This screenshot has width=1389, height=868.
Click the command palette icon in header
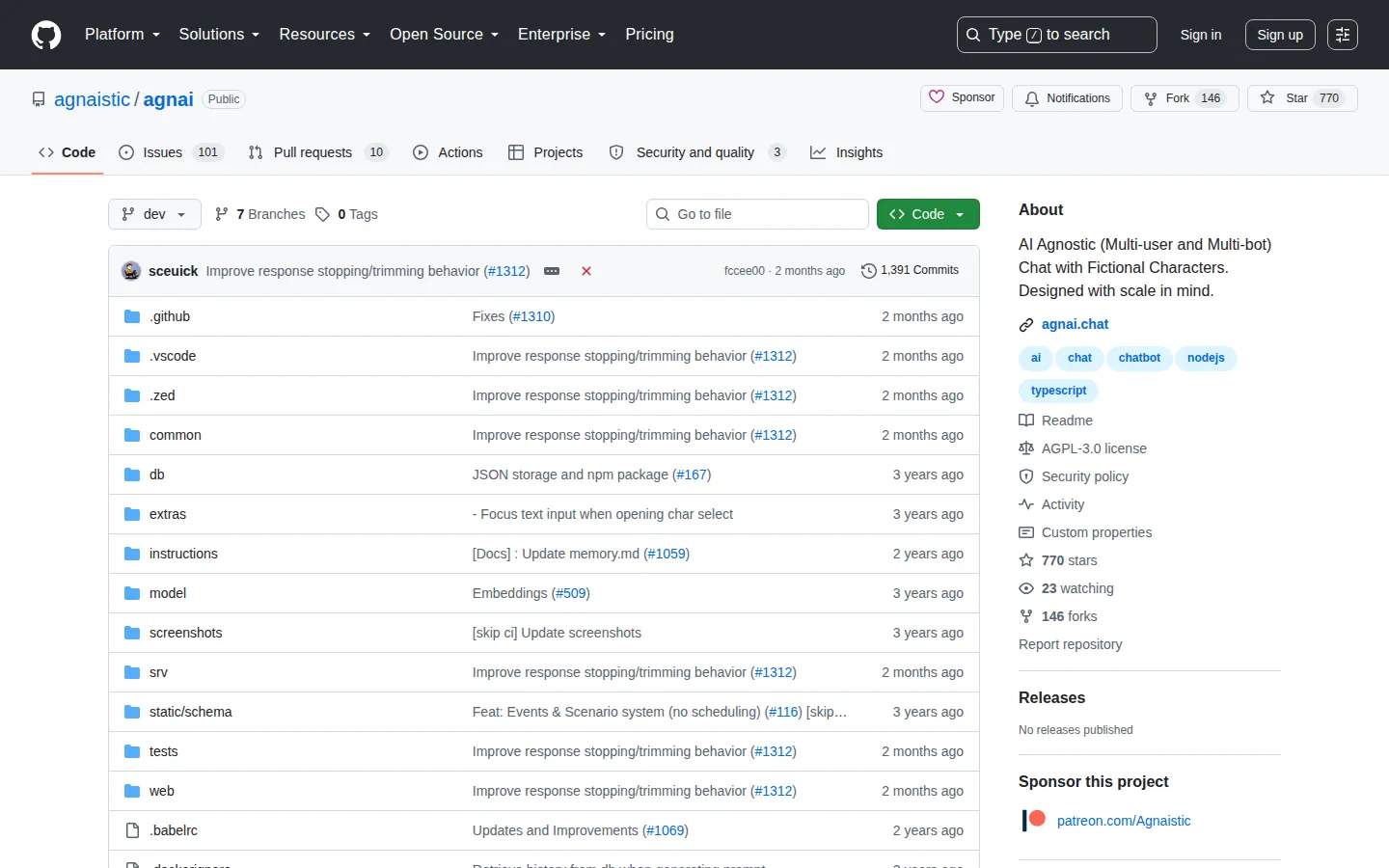[x=1343, y=35]
